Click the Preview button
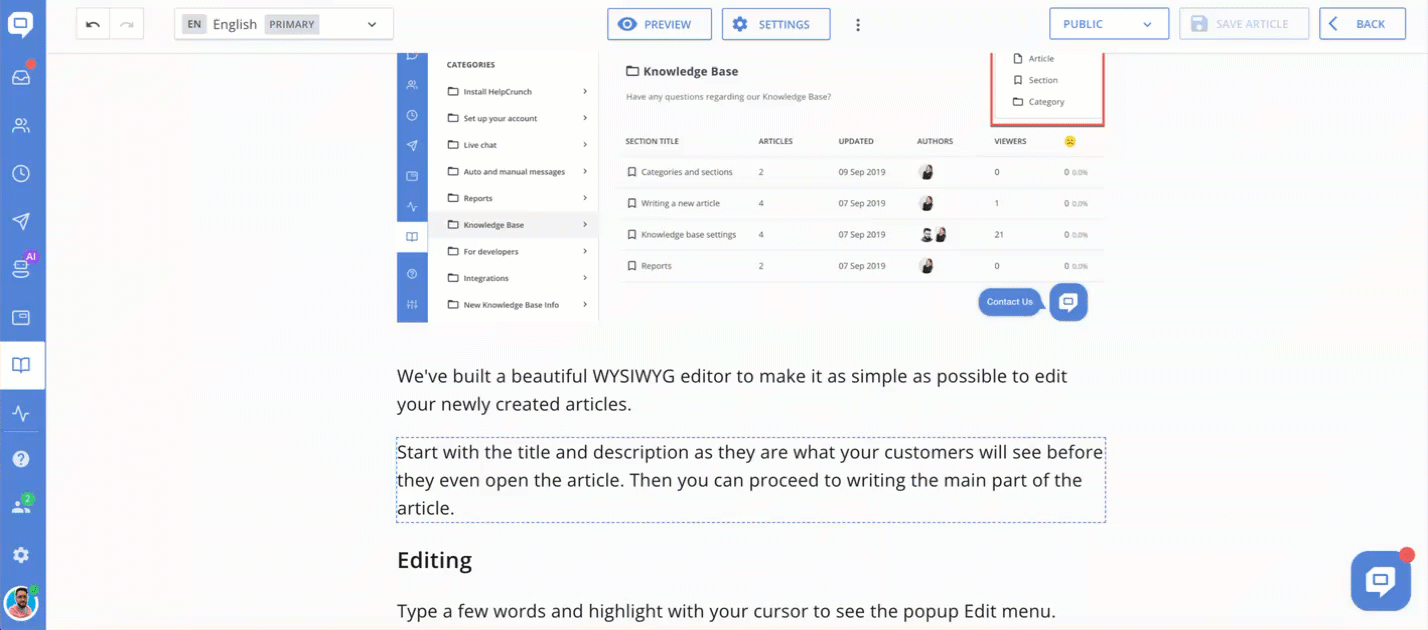 click(x=659, y=24)
